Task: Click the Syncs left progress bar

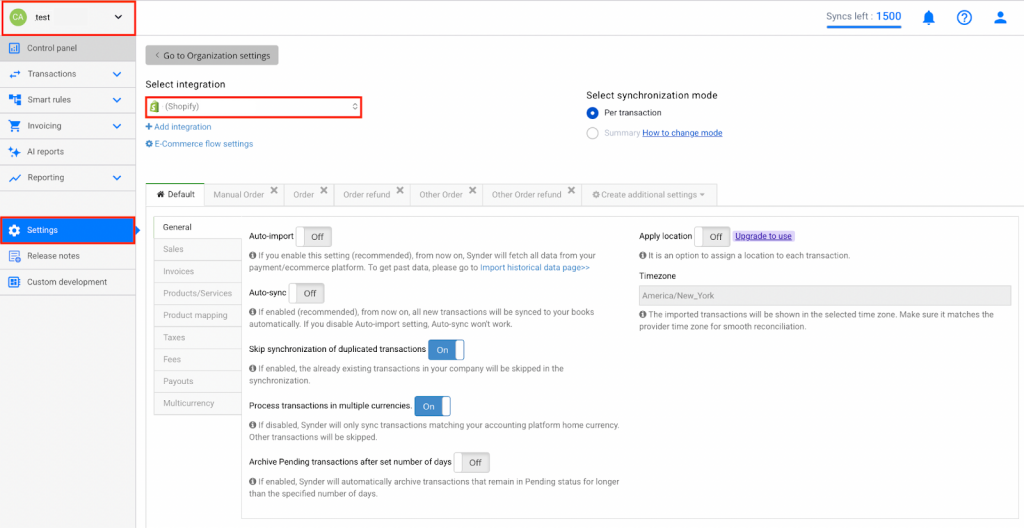Action: point(863,27)
